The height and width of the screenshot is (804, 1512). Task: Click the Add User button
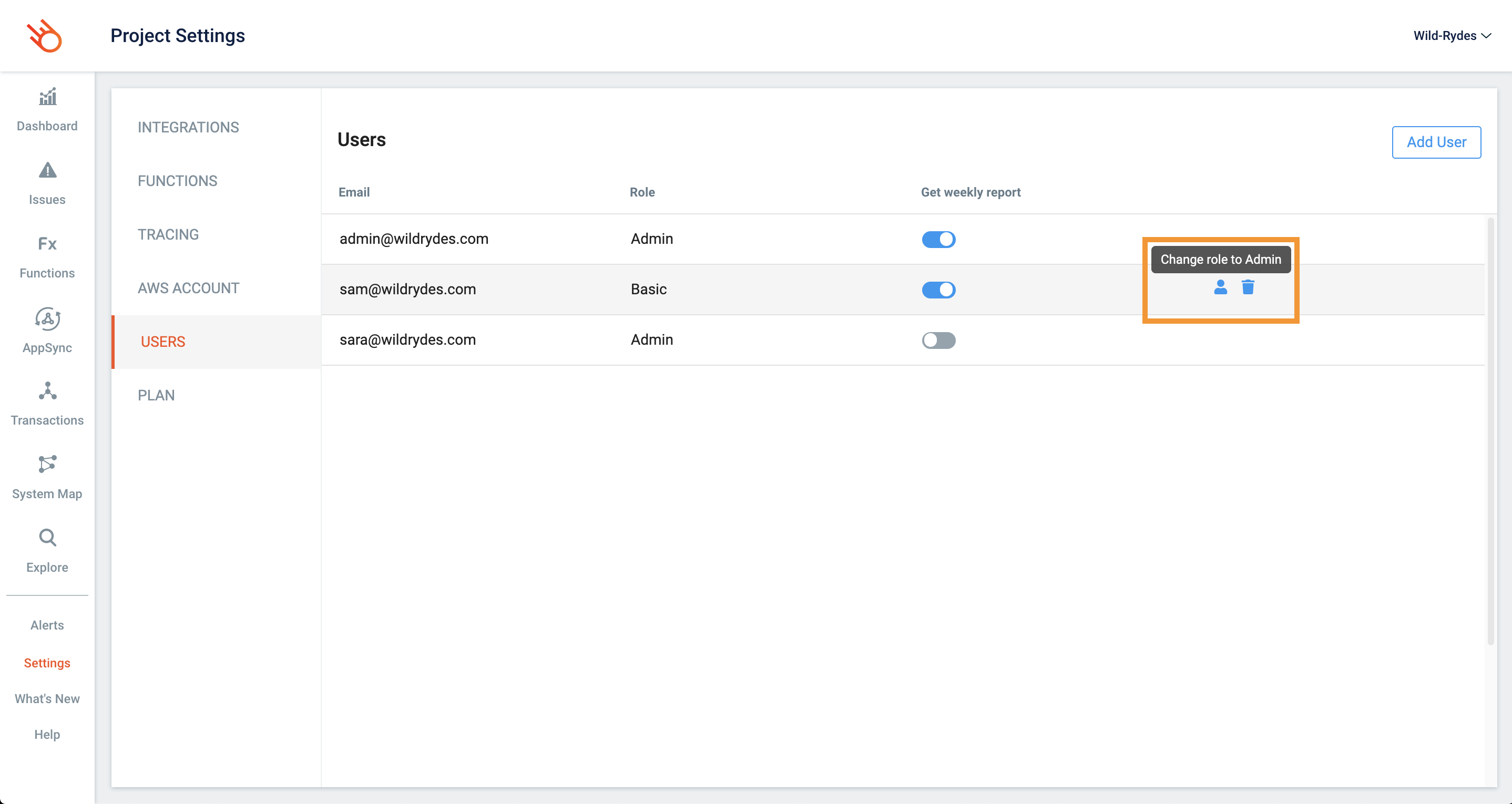(1436, 142)
